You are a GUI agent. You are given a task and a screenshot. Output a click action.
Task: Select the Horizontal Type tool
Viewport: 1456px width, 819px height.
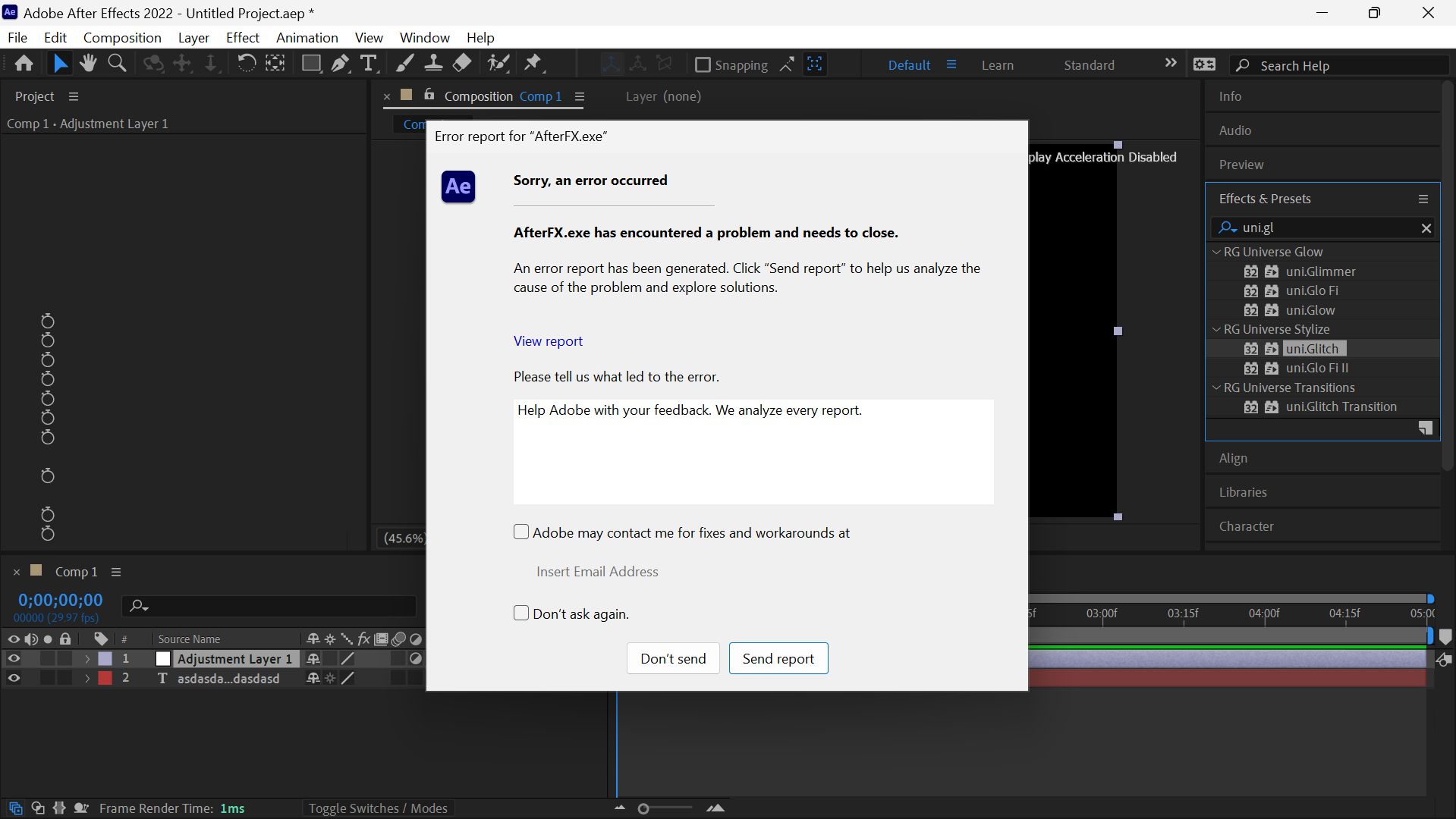coord(370,64)
